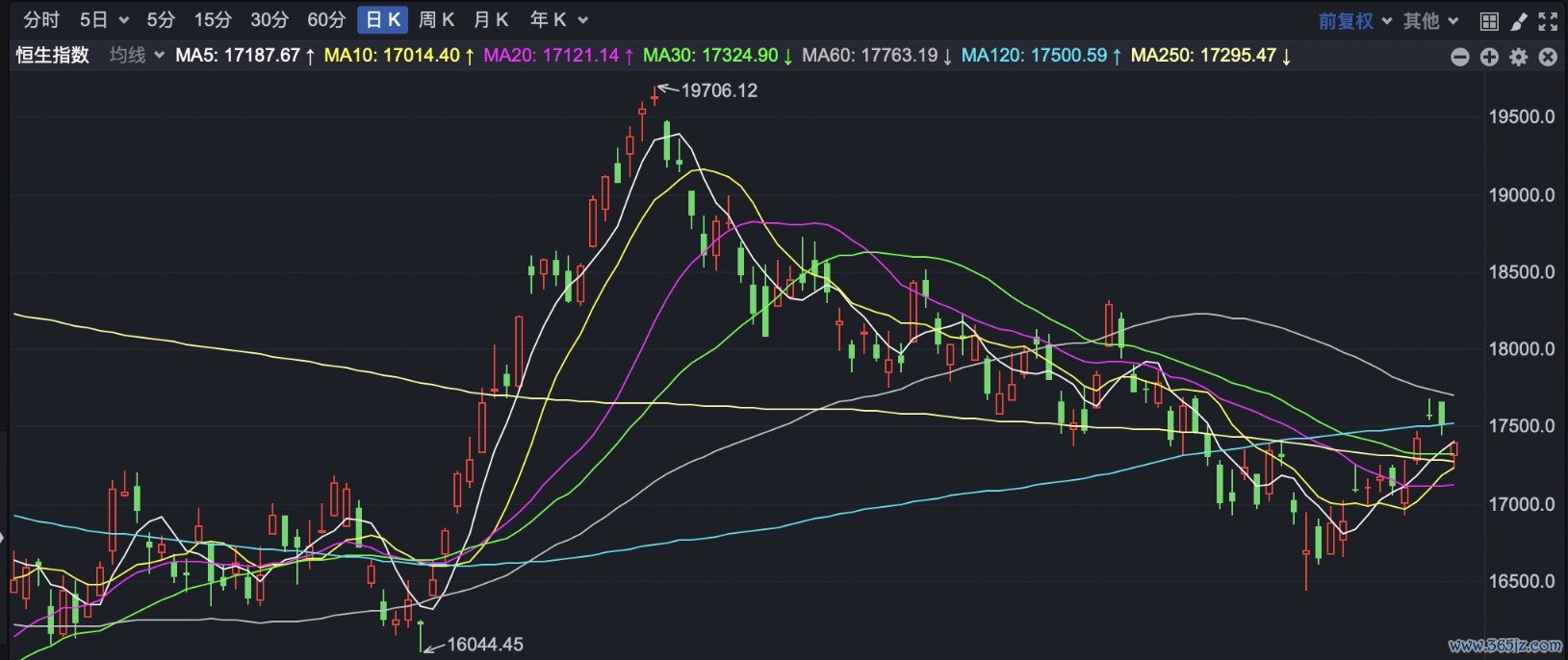Click the 17500.0 price axis label
This screenshot has height=660, width=1568.
point(1521,425)
